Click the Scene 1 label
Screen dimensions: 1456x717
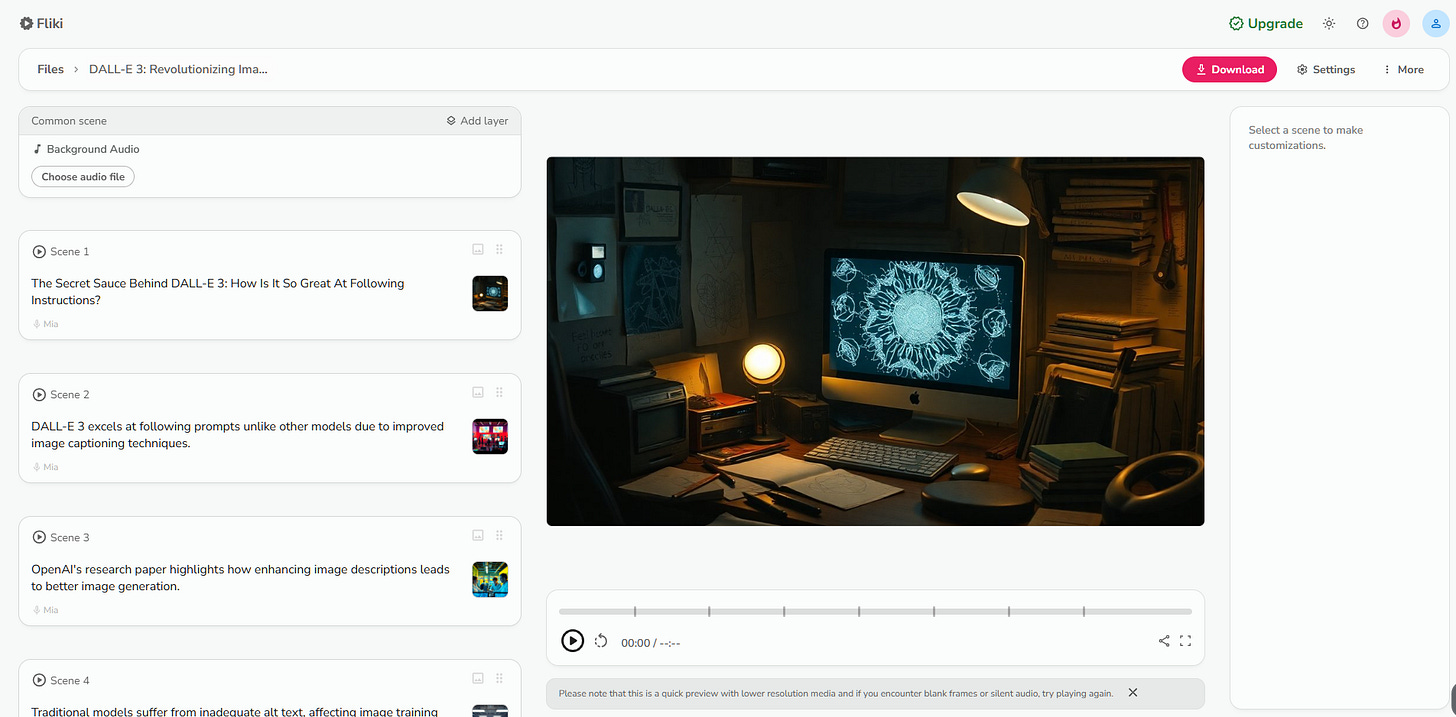click(70, 252)
